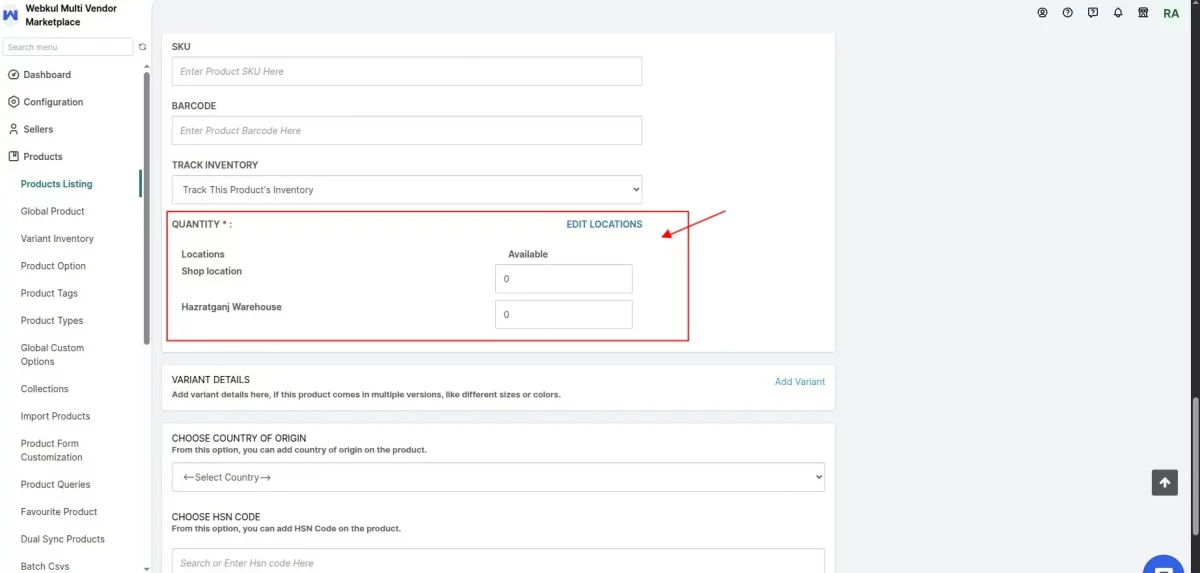Click the refresh icon beside the menu search
The height and width of the screenshot is (573, 1200).
[x=142, y=47]
